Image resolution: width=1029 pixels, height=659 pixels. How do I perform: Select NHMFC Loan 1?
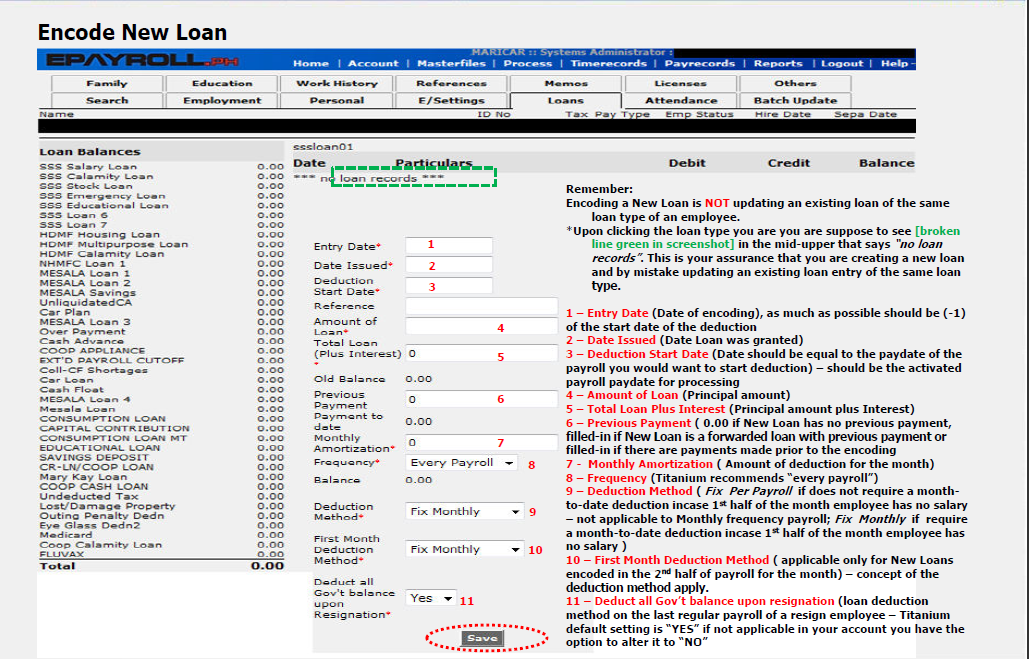tap(82, 264)
